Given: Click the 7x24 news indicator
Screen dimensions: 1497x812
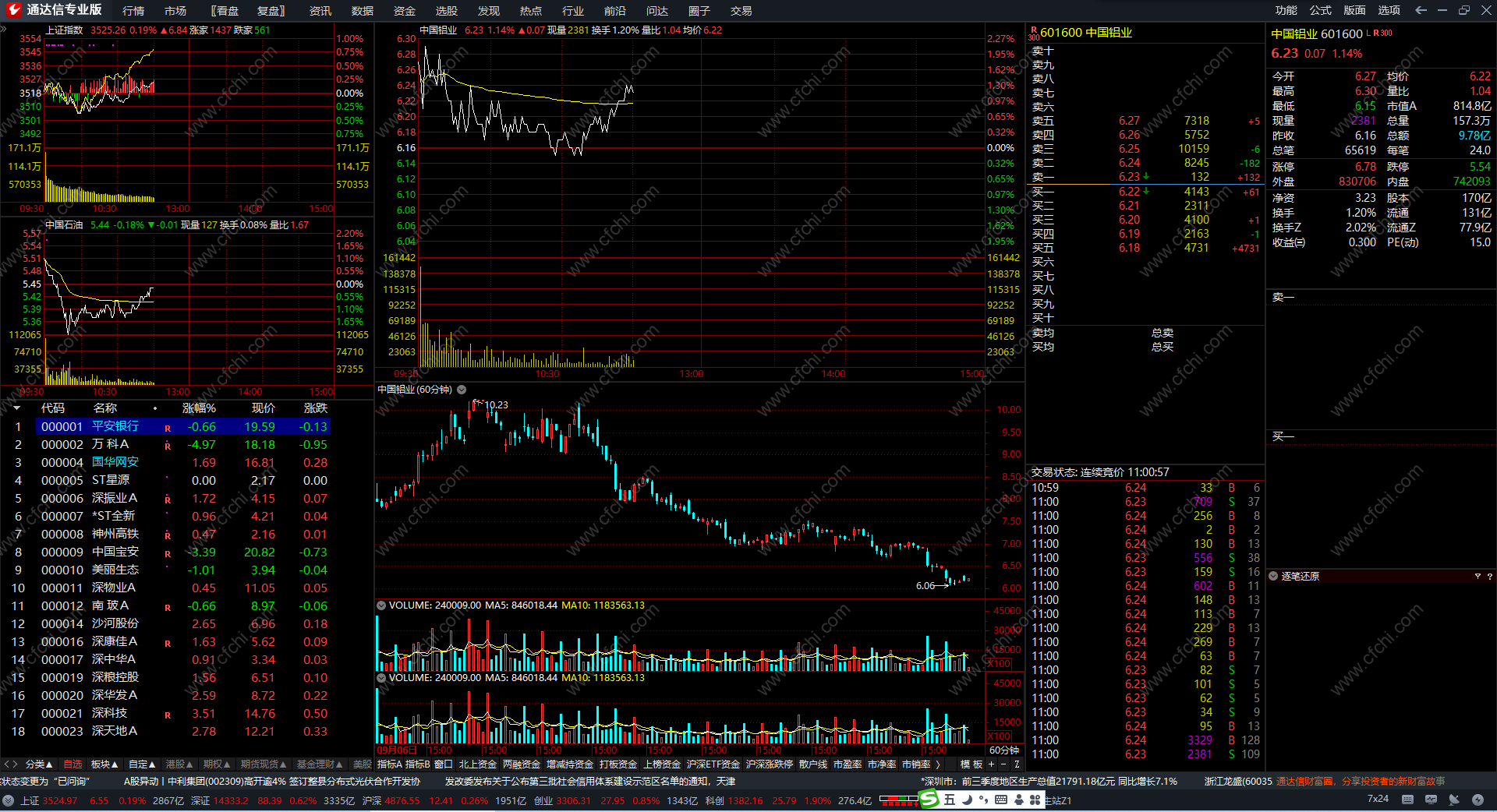Looking at the screenshot, I should (1378, 800).
